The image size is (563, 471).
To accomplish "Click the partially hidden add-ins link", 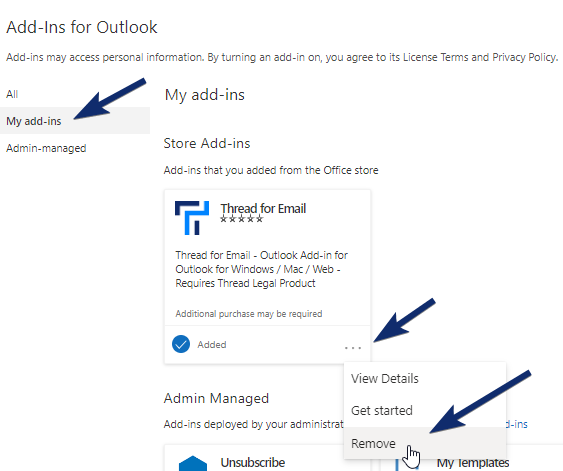I will click(x=516, y=424).
